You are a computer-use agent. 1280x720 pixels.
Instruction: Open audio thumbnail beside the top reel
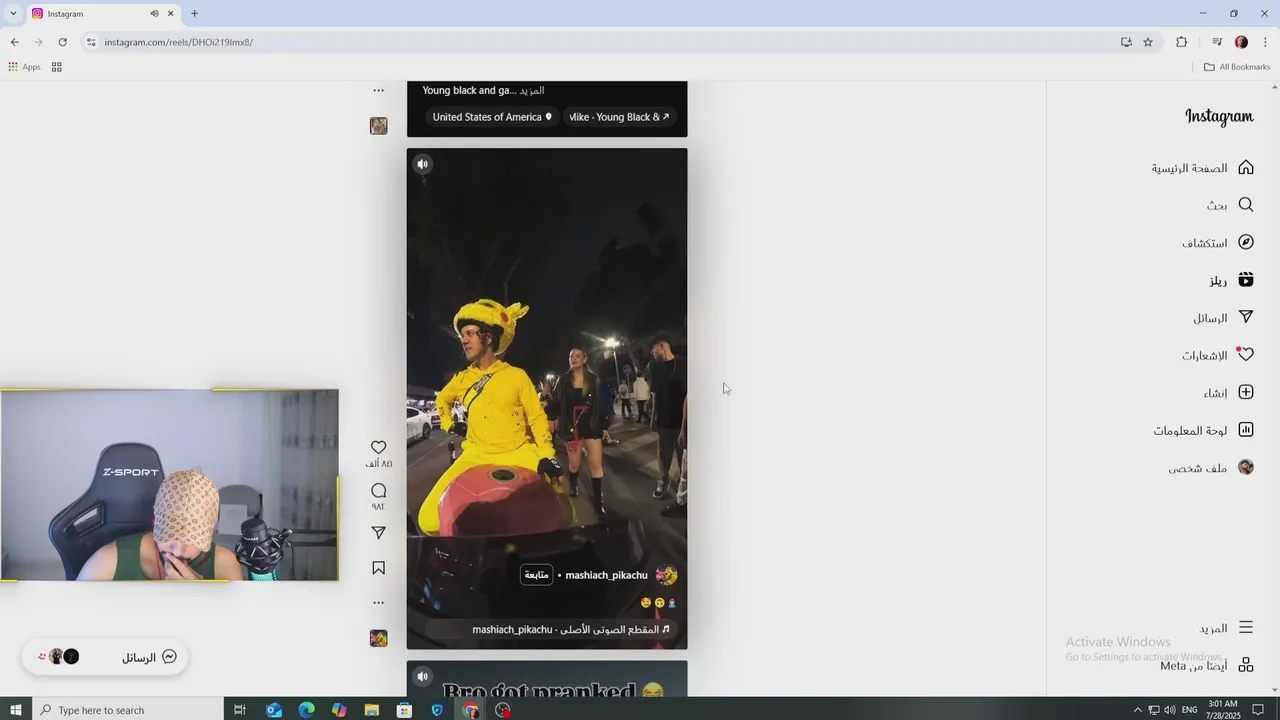point(378,126)
